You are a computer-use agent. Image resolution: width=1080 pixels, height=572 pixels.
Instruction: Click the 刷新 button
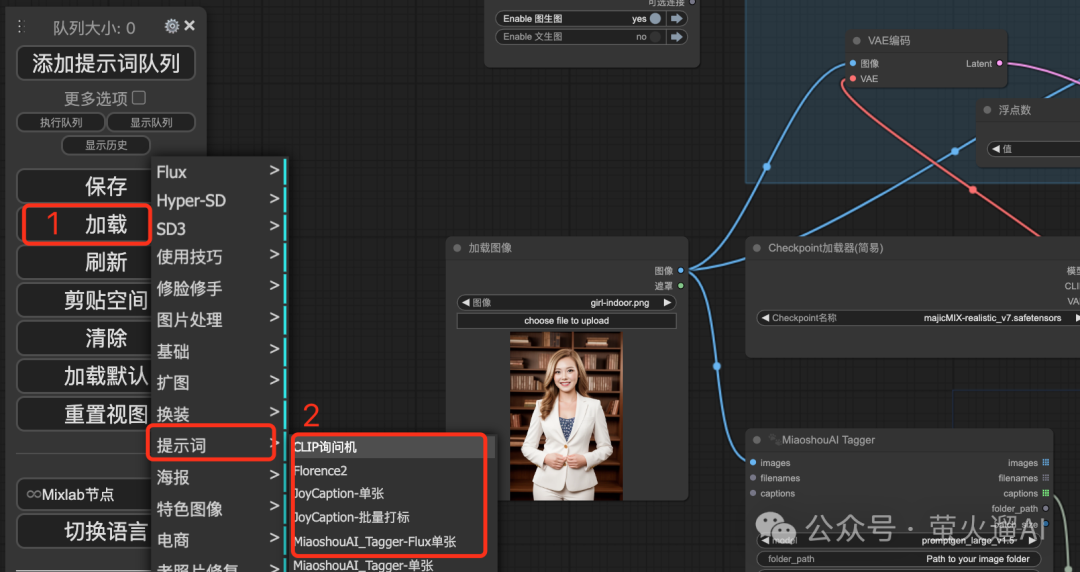tap(85, 262)
